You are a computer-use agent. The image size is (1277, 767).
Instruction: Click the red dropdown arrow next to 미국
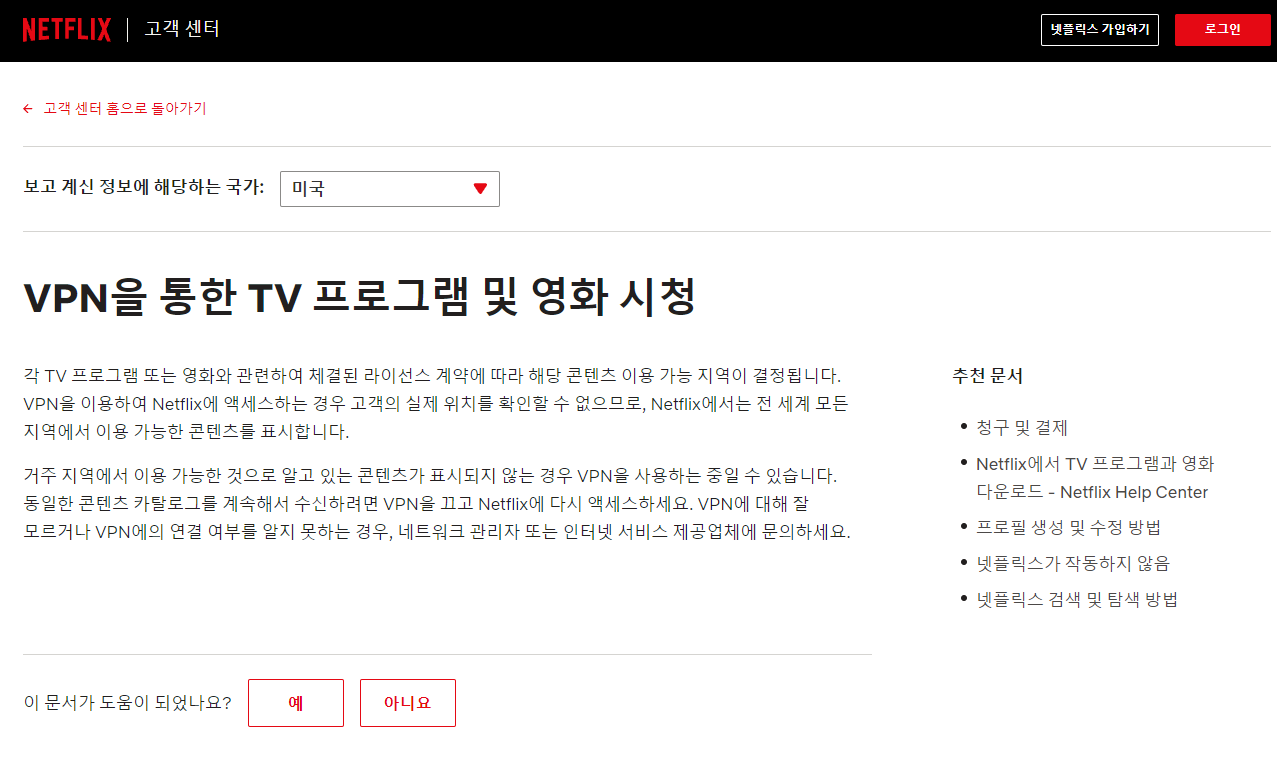coord(480,189)
